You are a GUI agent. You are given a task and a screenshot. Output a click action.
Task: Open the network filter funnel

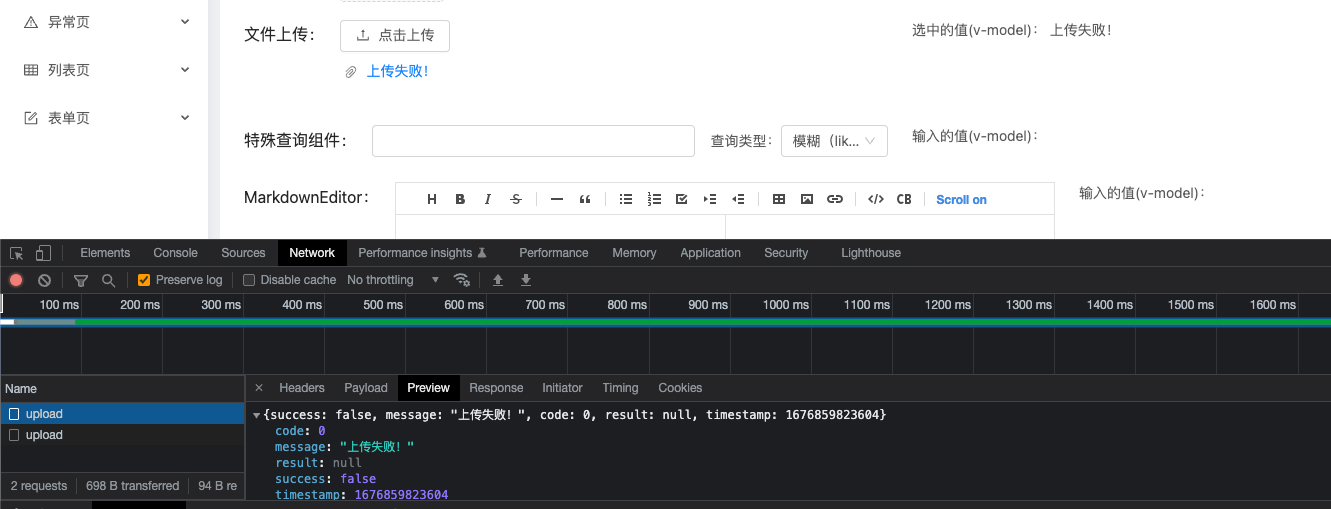81,280
